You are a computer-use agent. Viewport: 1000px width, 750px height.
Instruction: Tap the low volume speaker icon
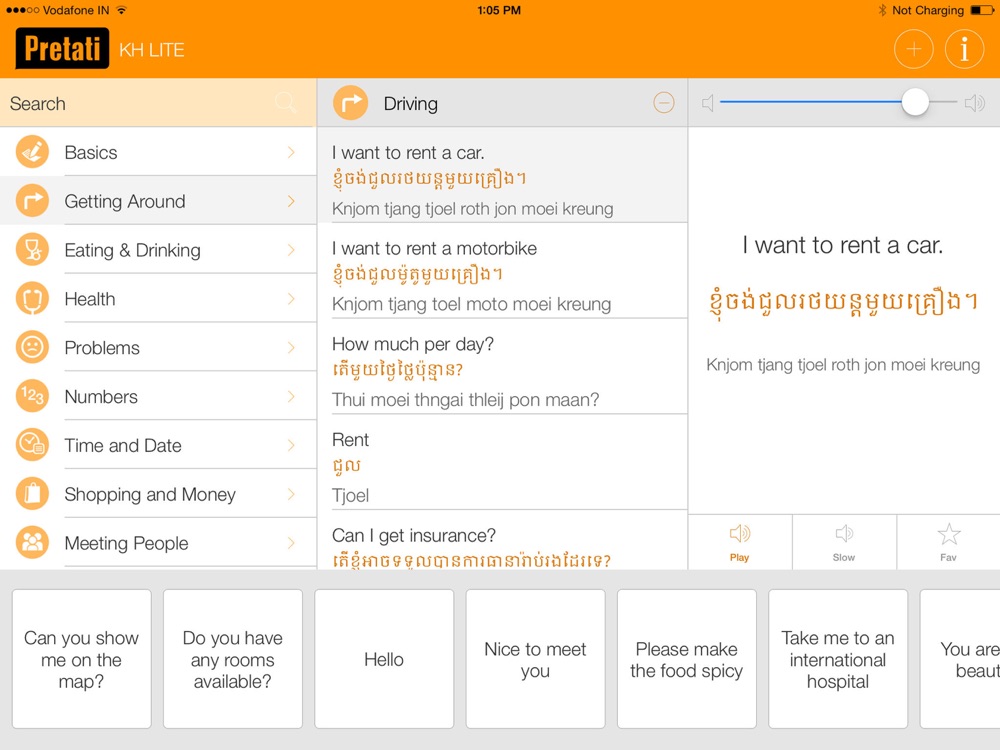707,103
